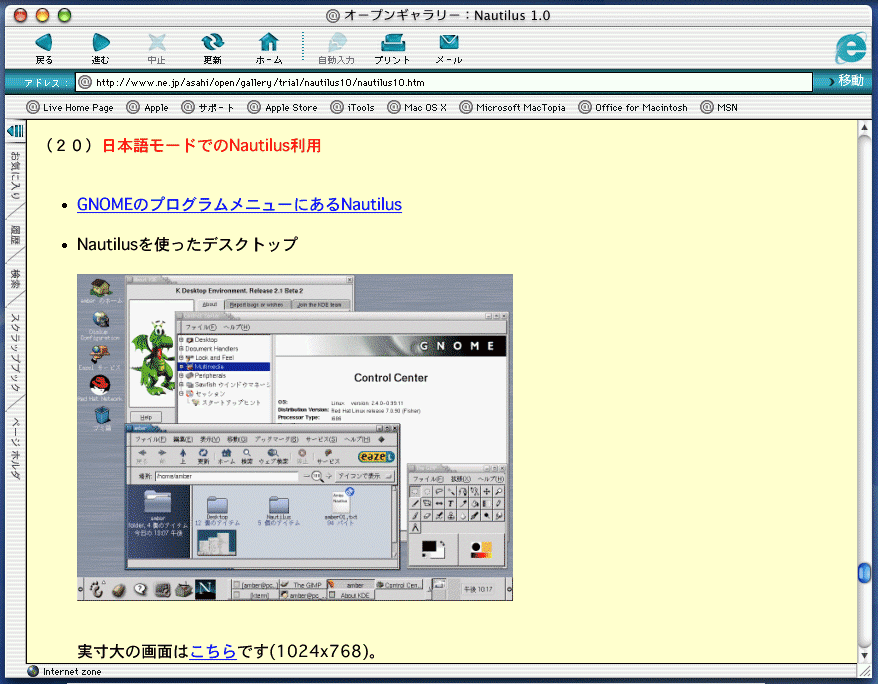Click the 自動入力 AutoFill toolbar icon
This screenshot has width=878, height=684.
tap(337, 48)
